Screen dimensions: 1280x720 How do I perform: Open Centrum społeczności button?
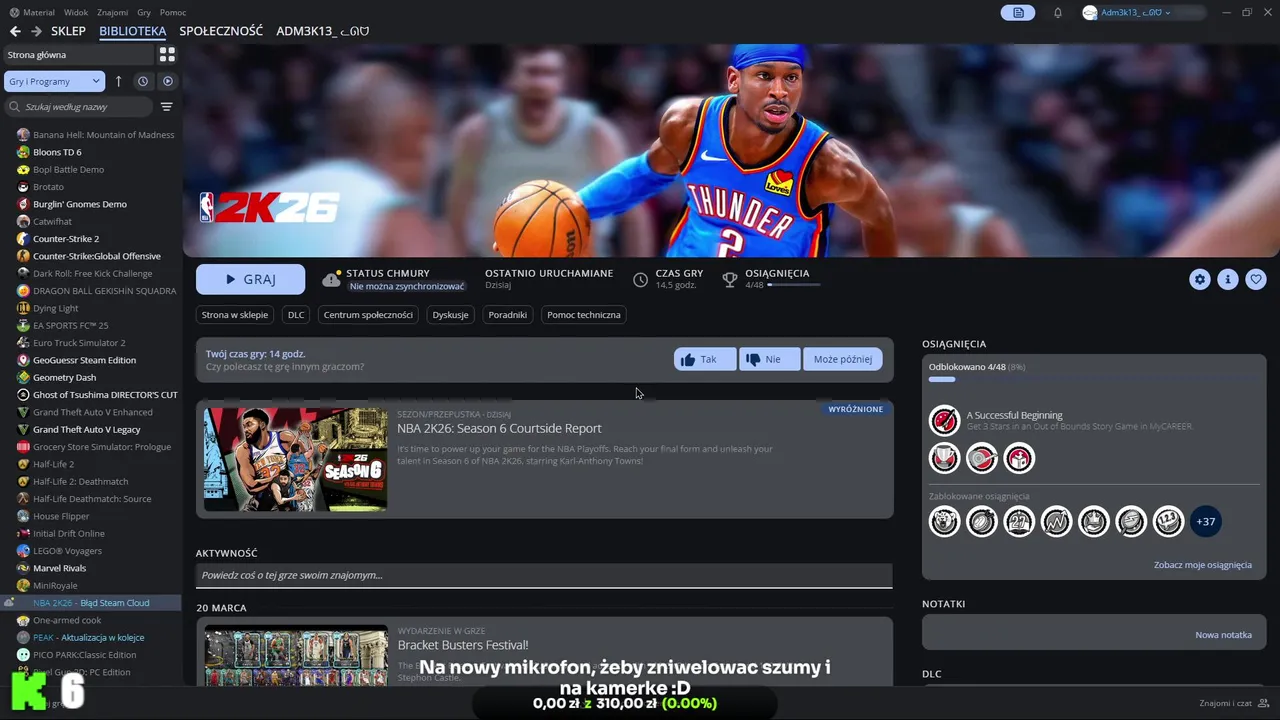[x=368, y=314]
